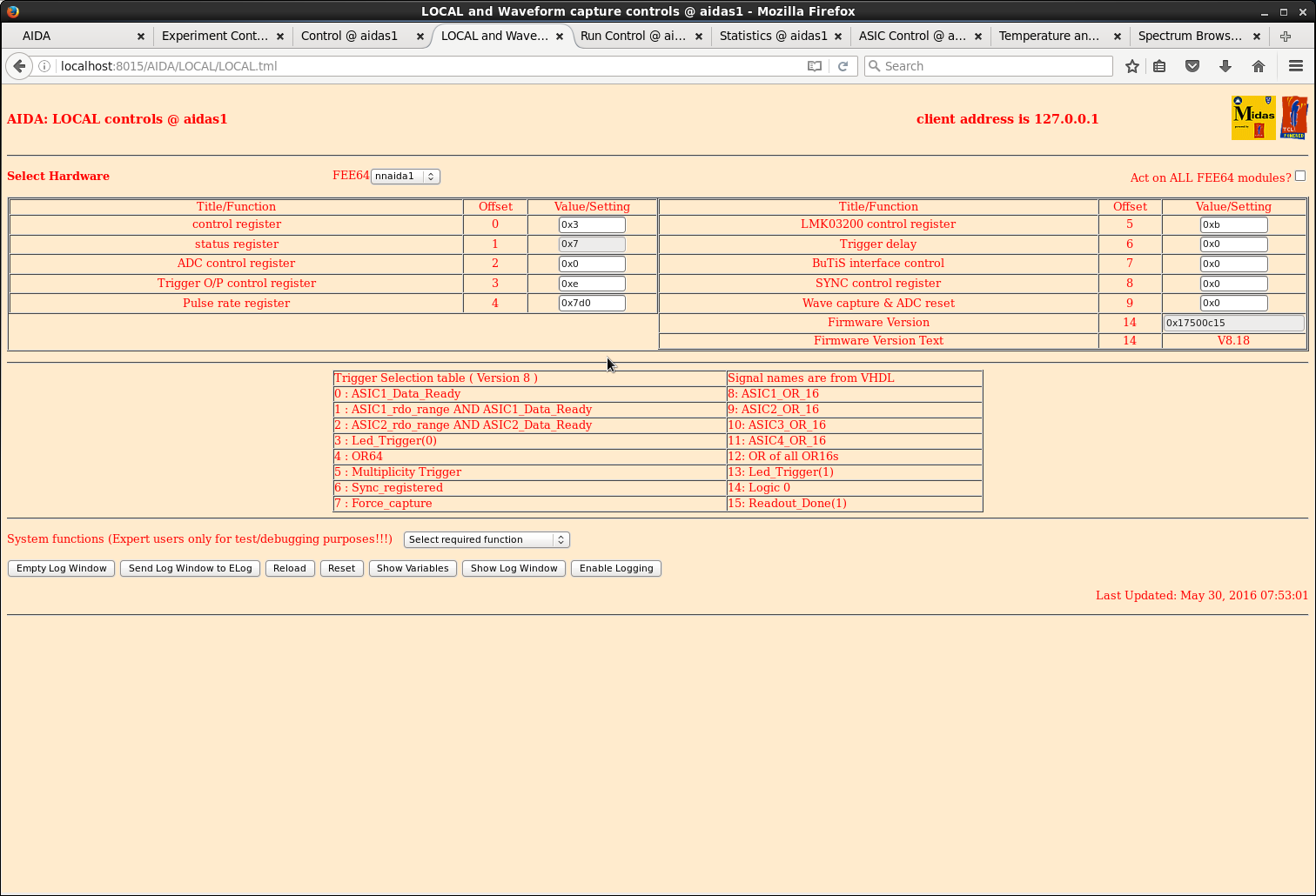Open a new tab with plus icon

tap(1286, 36)
